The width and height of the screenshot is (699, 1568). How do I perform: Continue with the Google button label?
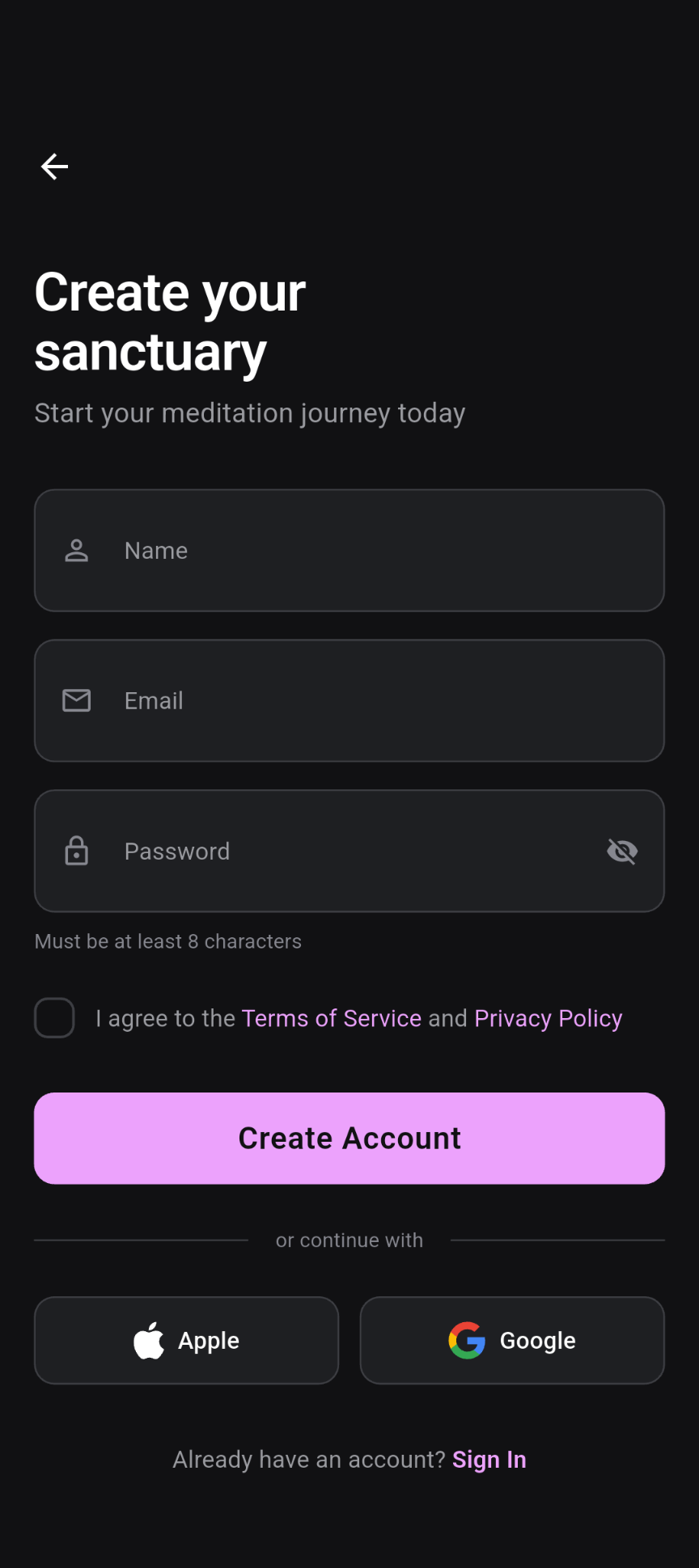(537, 1340)
